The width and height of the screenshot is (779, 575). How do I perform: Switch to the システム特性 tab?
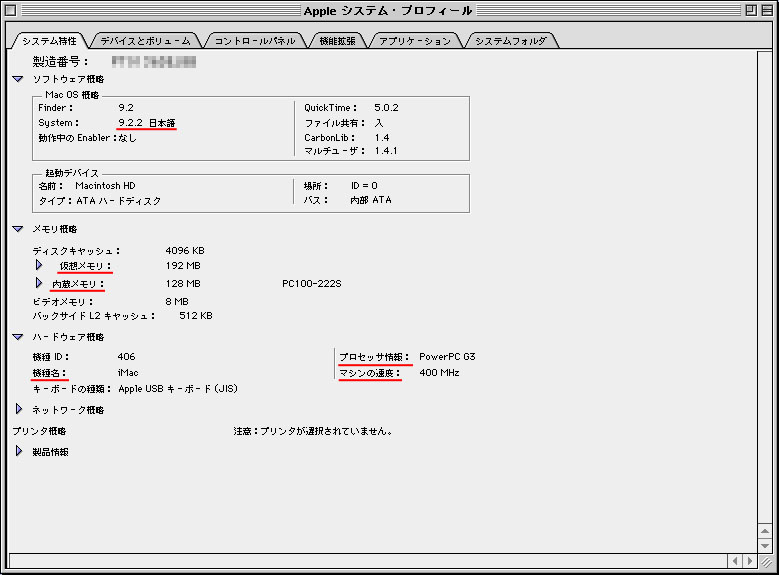click(49, 41)
